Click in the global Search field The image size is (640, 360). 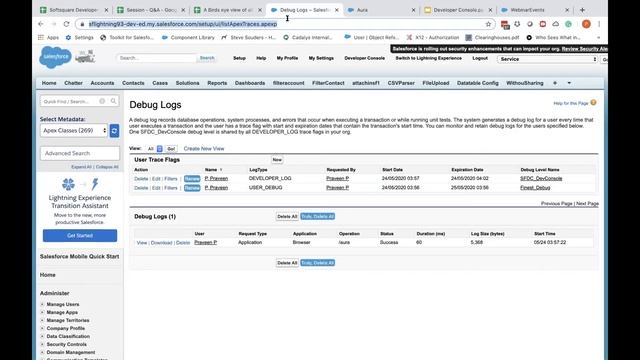pos(157,58)
